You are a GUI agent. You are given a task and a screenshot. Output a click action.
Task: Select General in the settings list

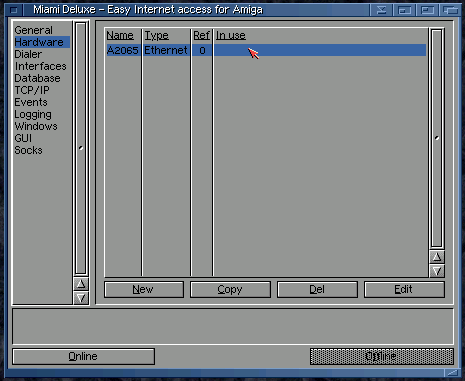(33, 30)
